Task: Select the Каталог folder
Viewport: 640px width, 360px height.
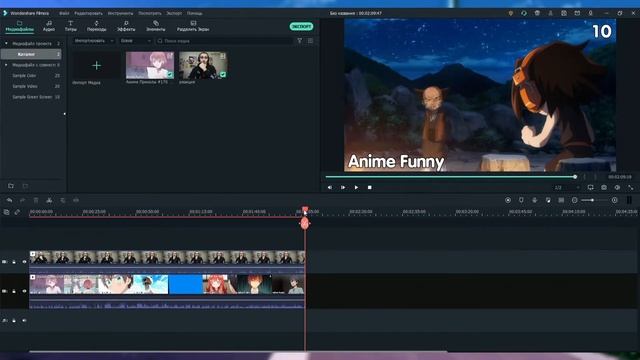Action: 31,54
